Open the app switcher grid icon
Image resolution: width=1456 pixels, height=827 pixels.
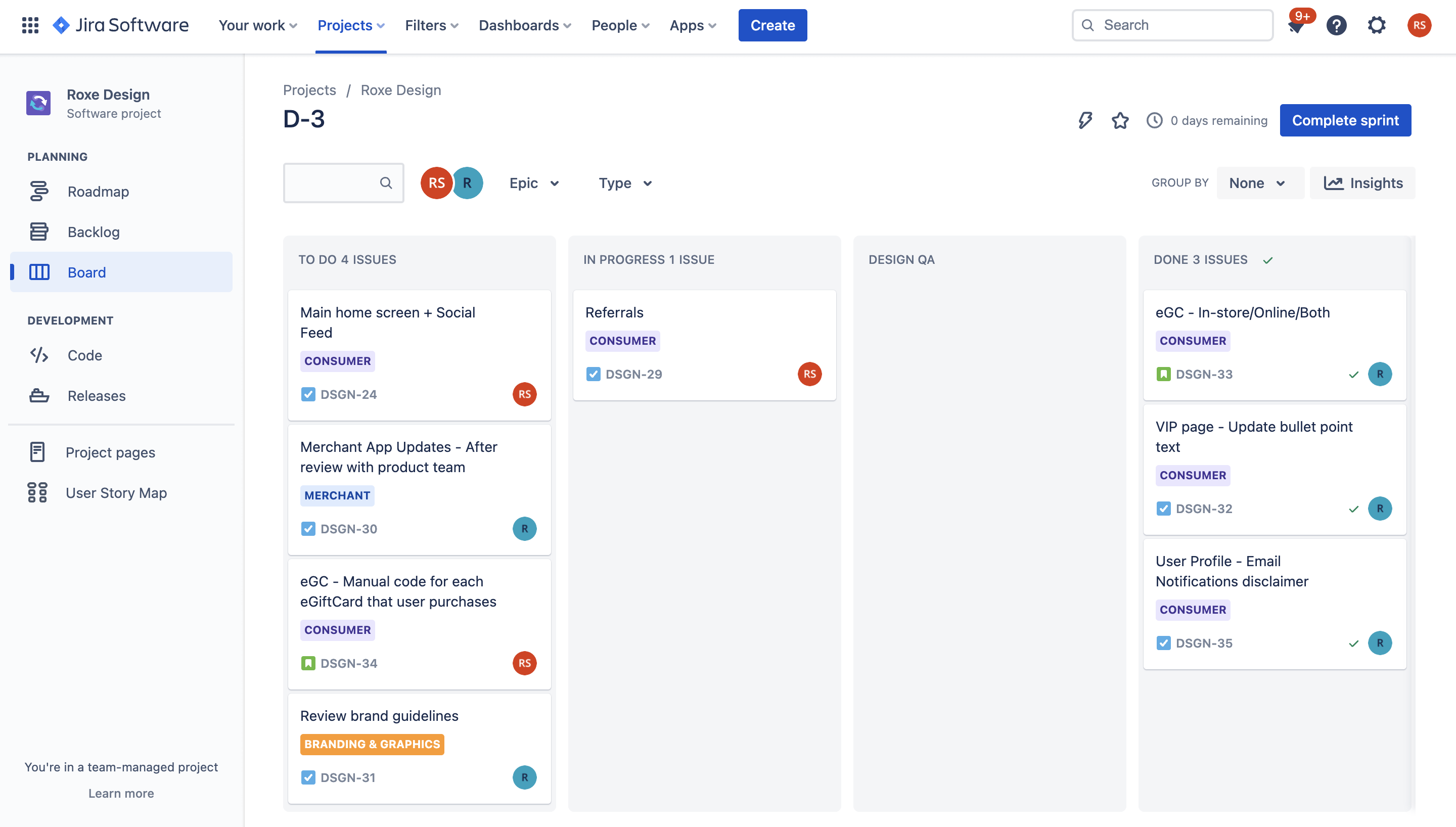(30, 25)
